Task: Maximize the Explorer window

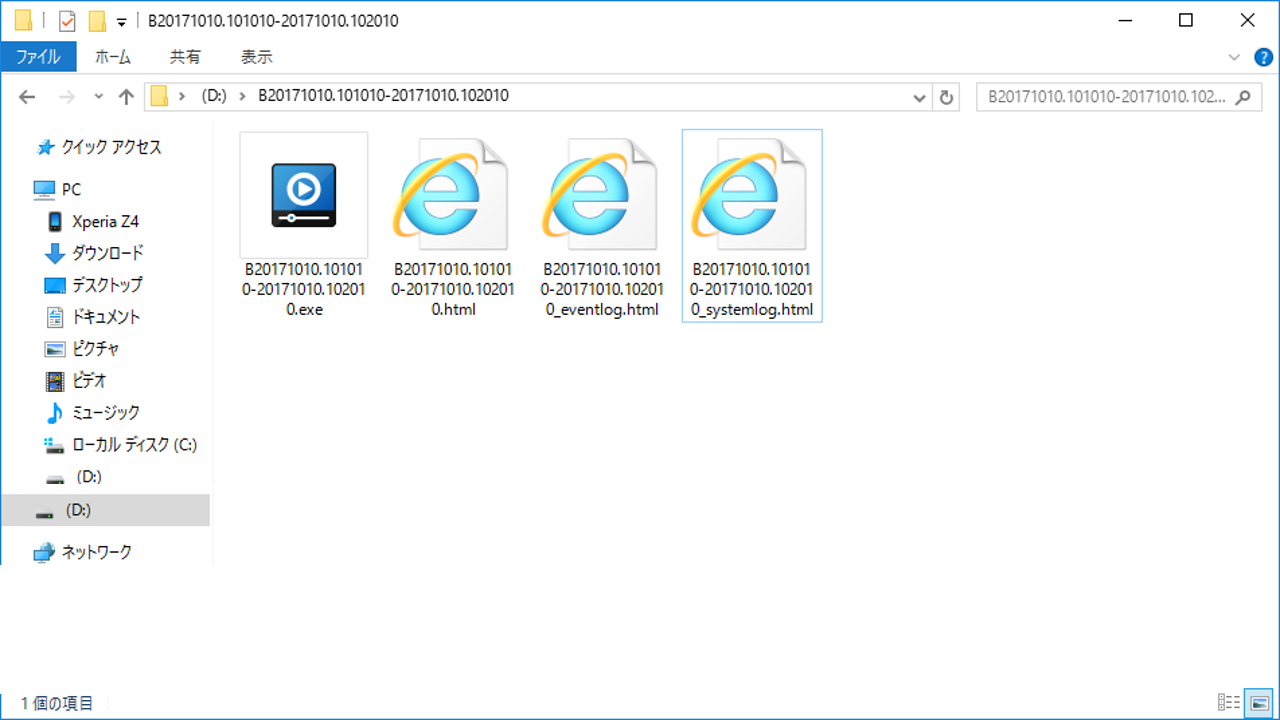Action: coord(1186,20)
